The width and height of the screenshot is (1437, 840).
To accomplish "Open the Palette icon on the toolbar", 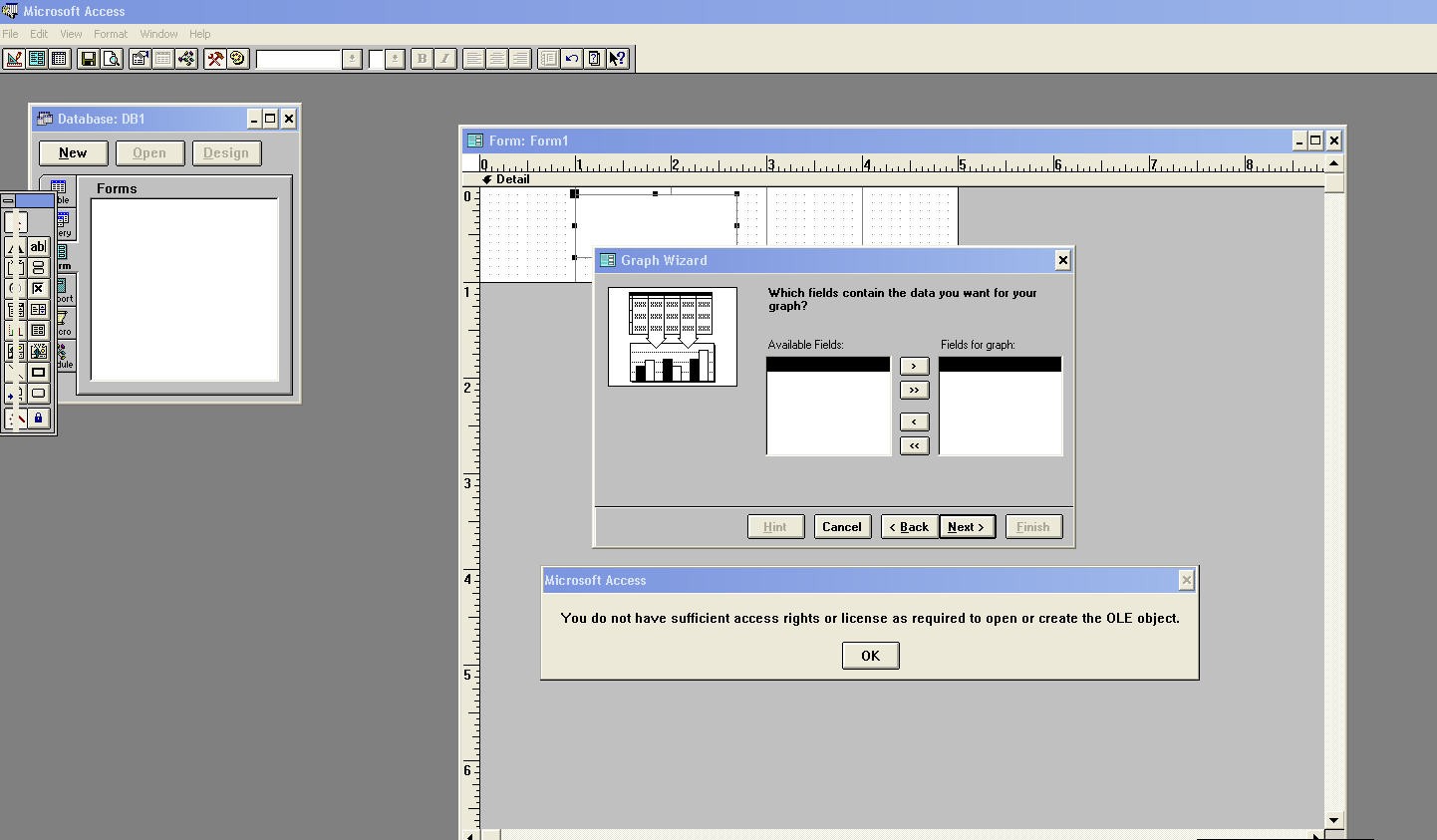I will pyautogui.click(x=237, y=58).
